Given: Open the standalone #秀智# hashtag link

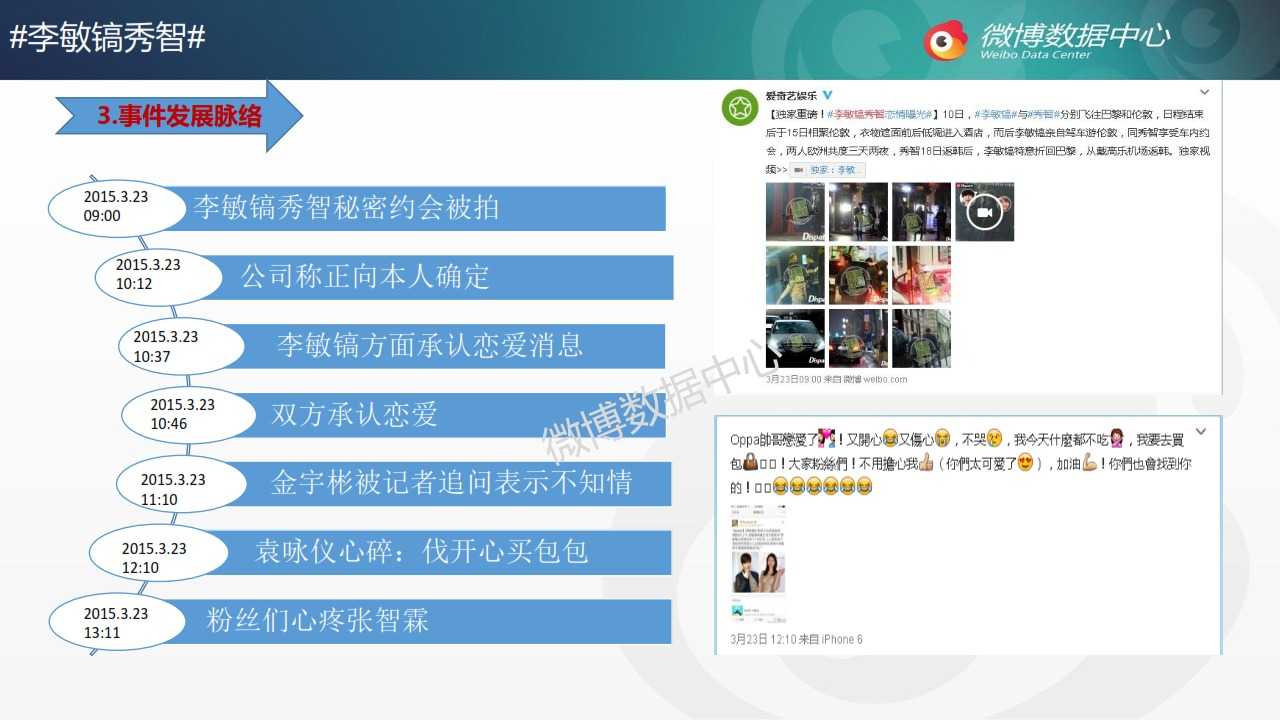Looking at the screenshot, I should [1042, 115].
